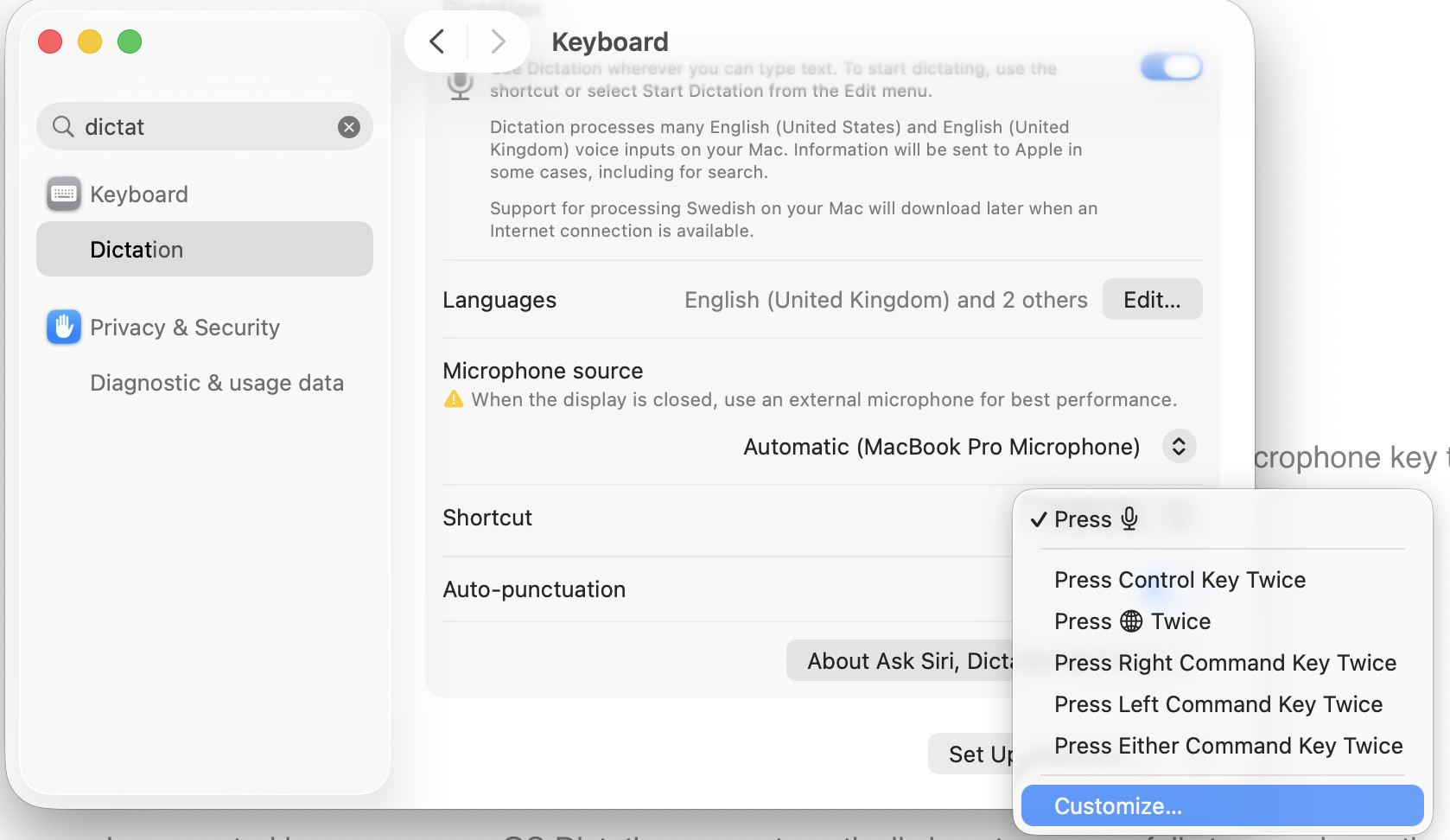Viewport: 1450px width, 840px height.
Task: Clear the search field with the x icon
Action: (x=349, y=127)
